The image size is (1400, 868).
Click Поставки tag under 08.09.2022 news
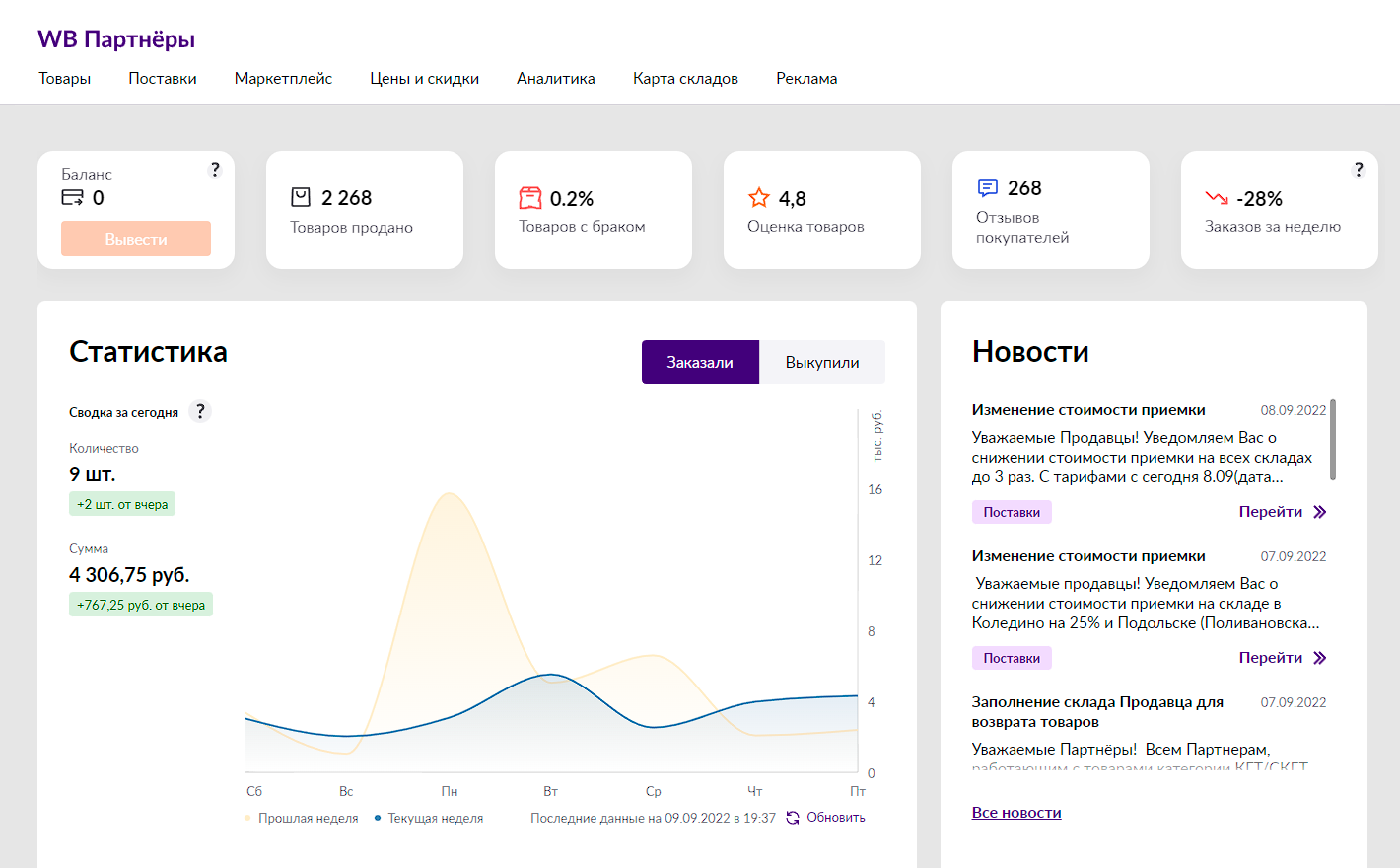tap(1012, 512)
